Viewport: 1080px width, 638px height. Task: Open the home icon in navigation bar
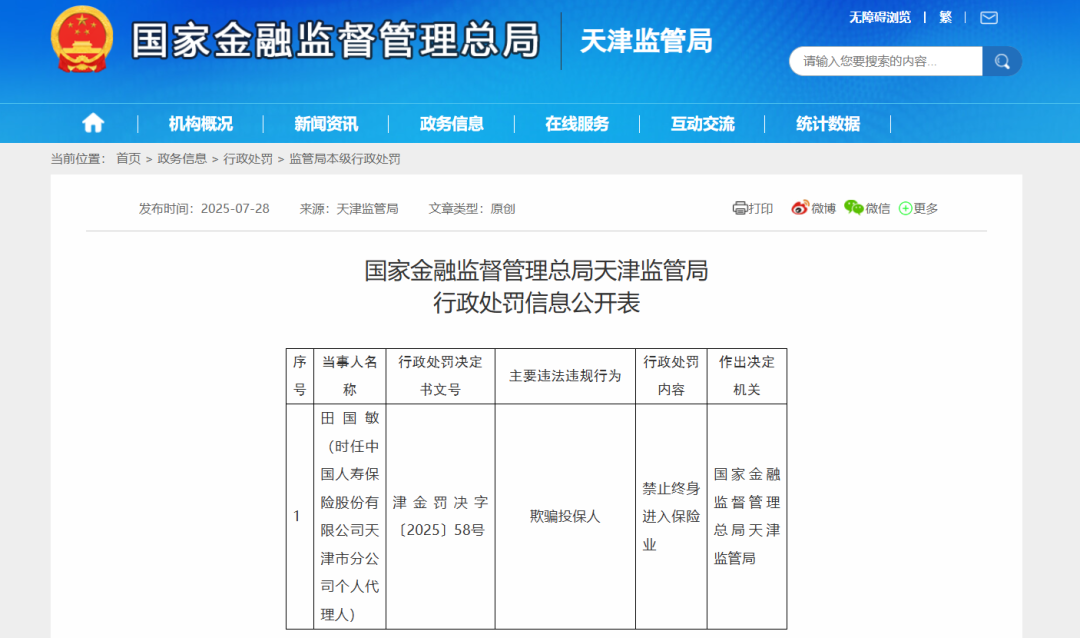tap(93, 123)
